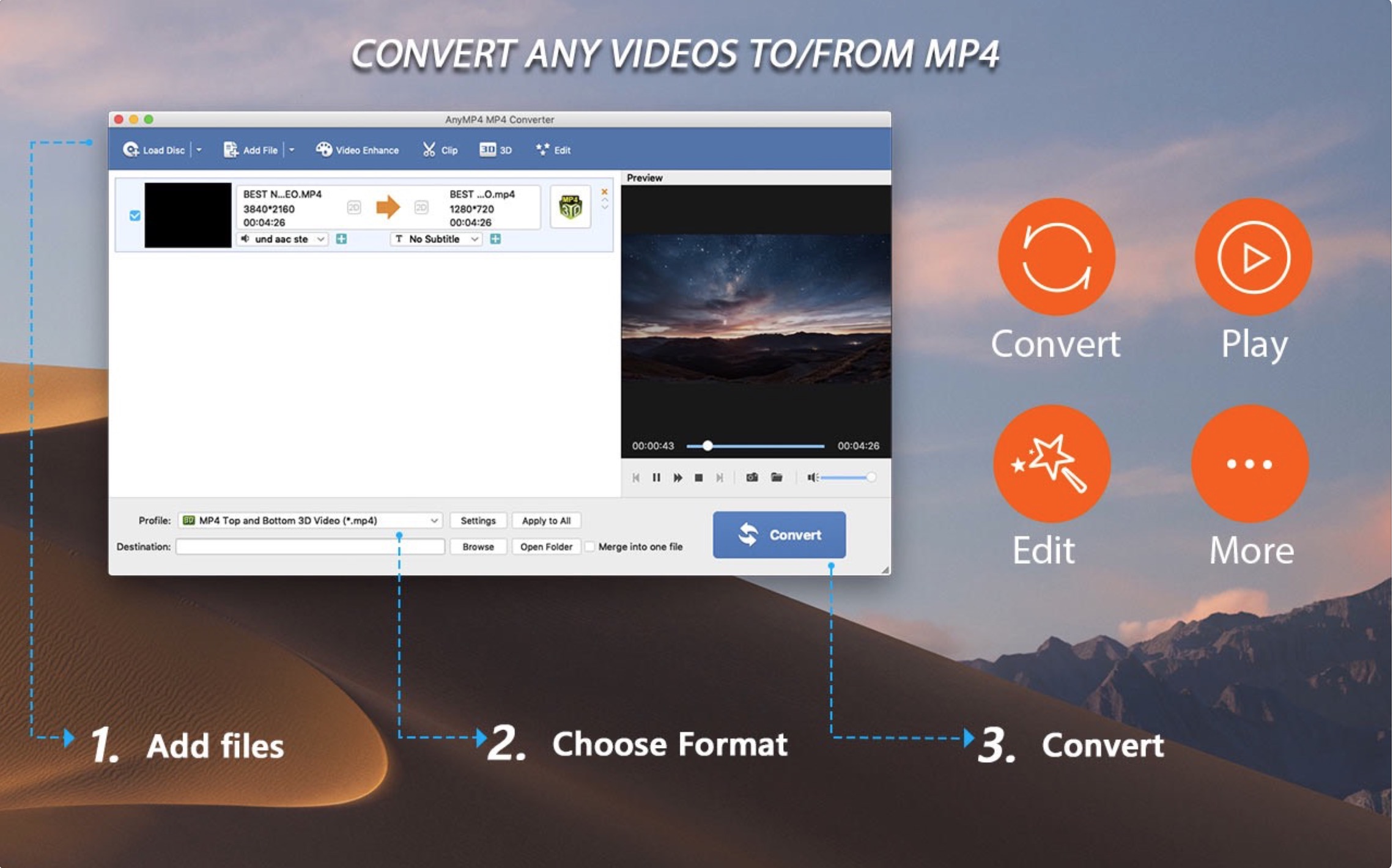The image size is (1393, 868).
Task: Add audio track with plus icon
Action: pos(342,239)
